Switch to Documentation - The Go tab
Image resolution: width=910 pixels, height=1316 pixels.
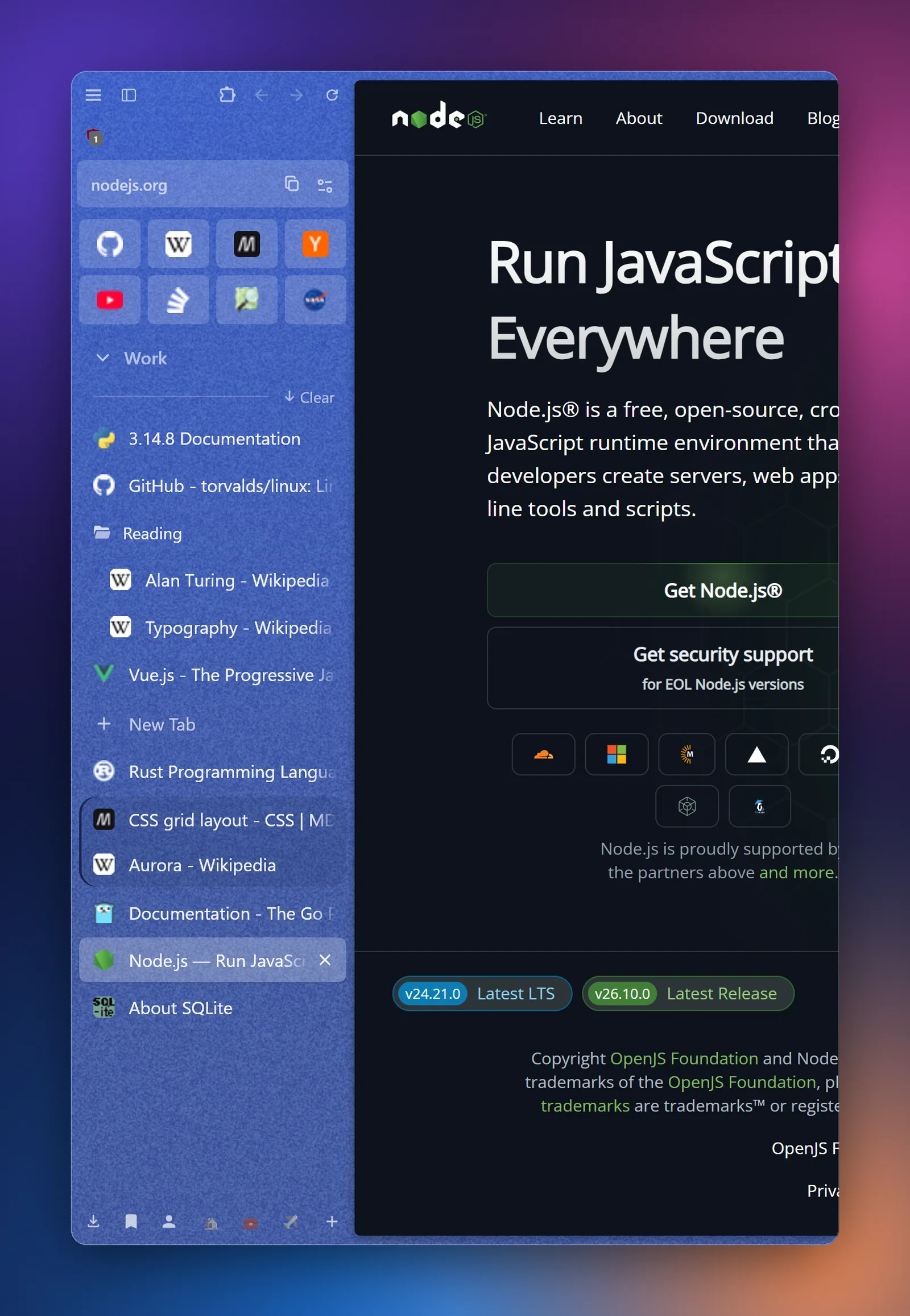(213, 914)
